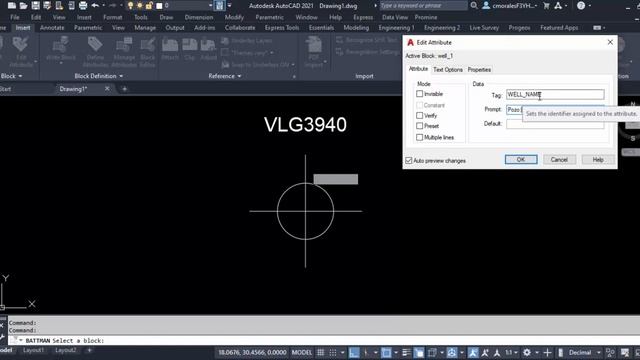Click the search magnifier icon in title bar

(474, 6)
